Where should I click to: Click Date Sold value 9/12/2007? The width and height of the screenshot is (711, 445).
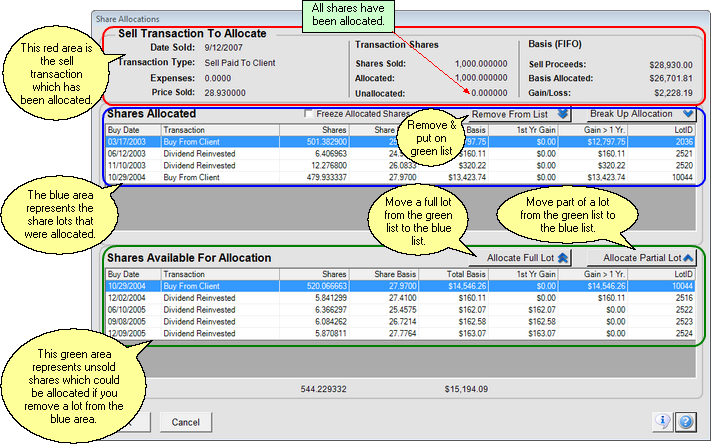point(224,48)
